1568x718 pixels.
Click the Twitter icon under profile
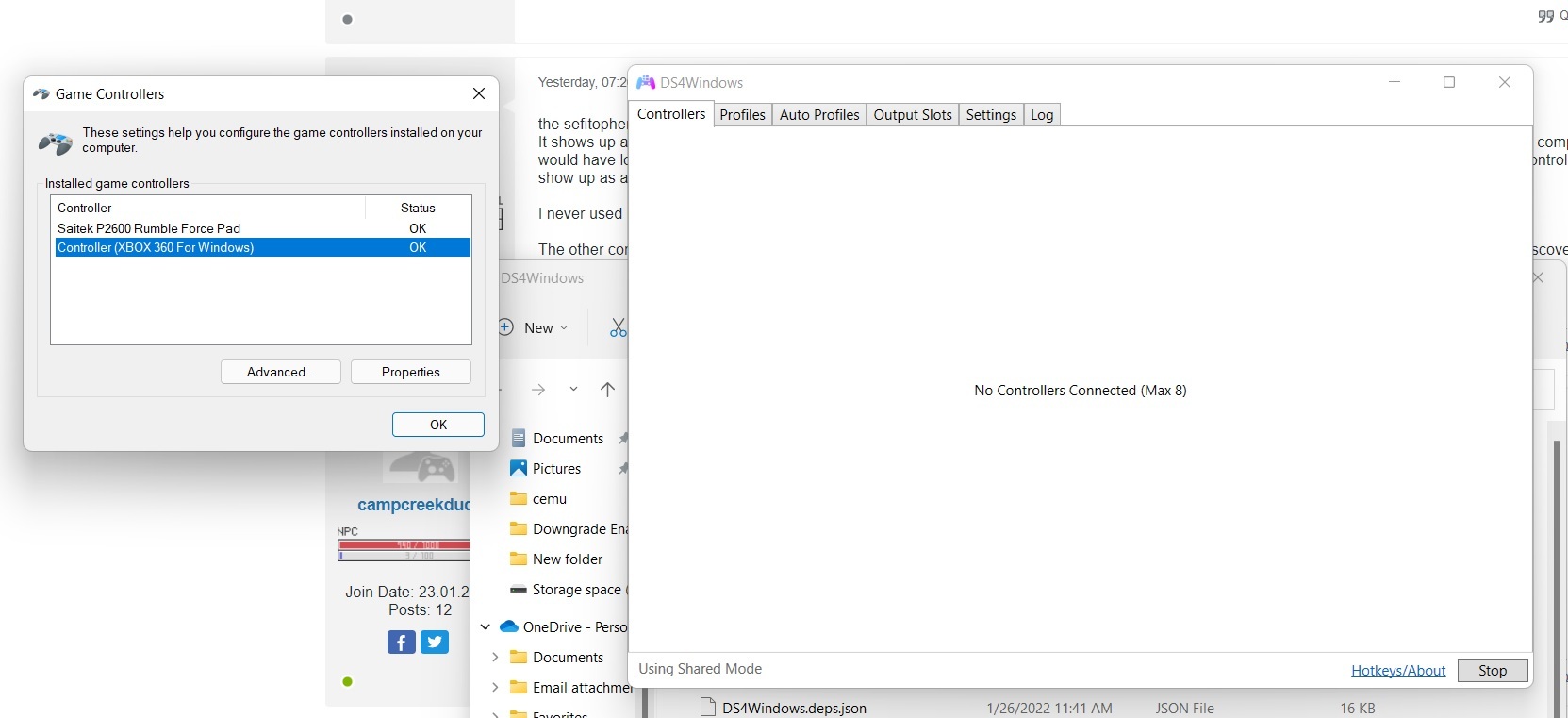(435, 643)
